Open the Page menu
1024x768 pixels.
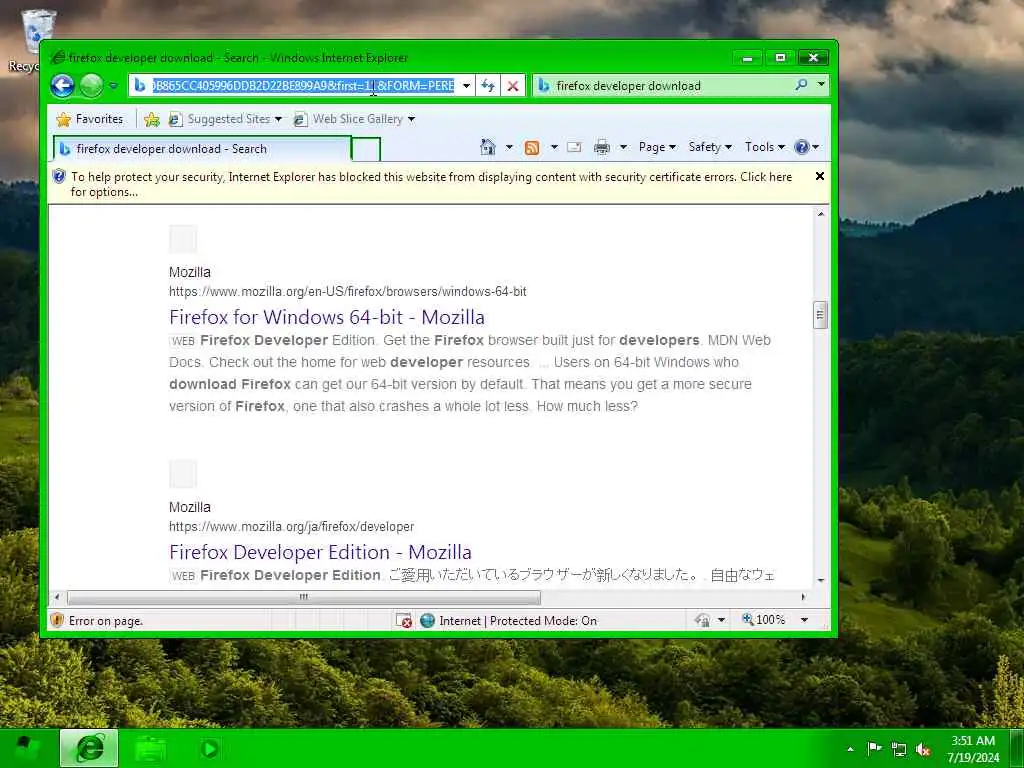click(x=657, y=147)
